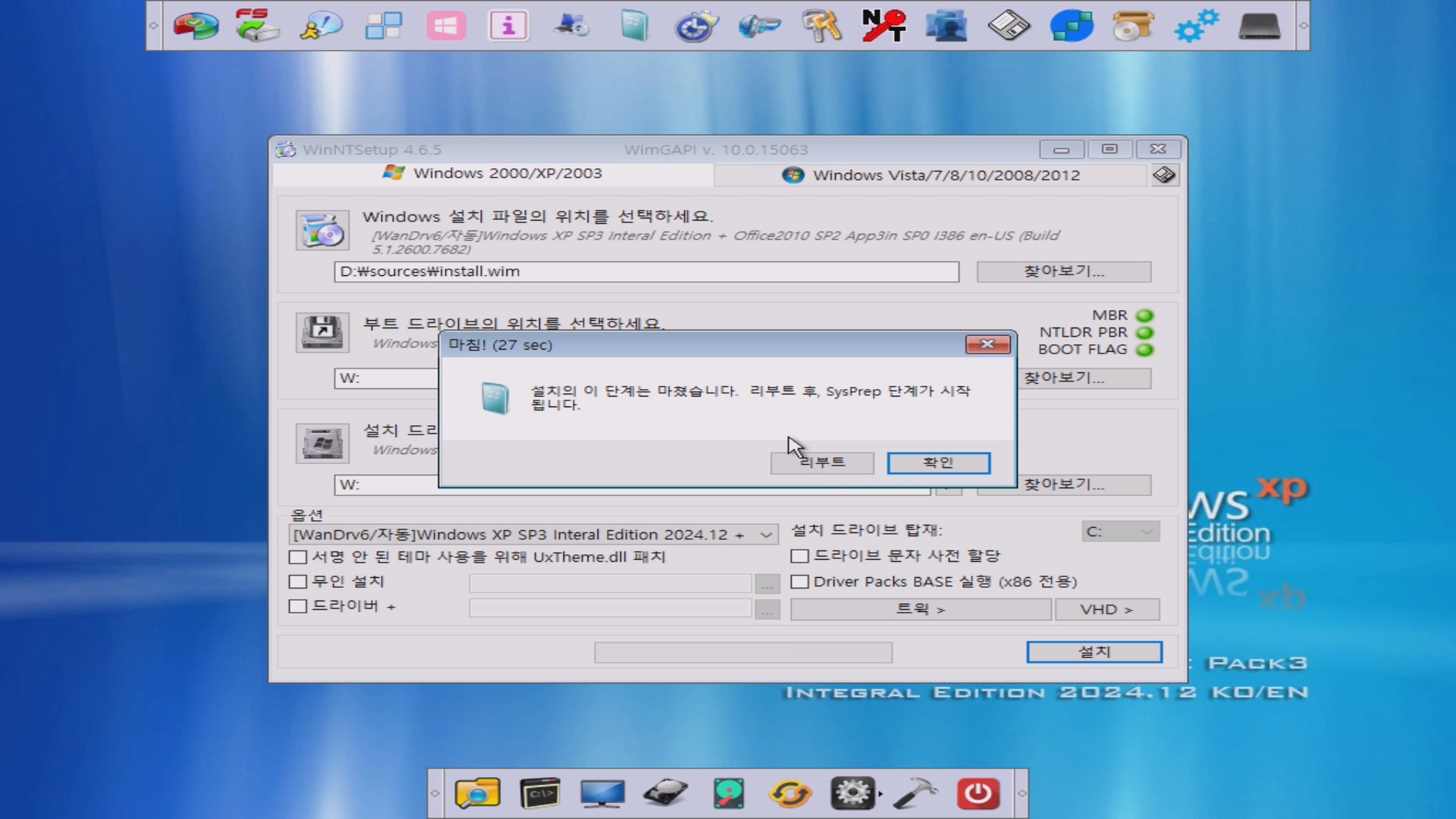
Task: Launch the NT key password tool icon
Action: click(883, 26)
